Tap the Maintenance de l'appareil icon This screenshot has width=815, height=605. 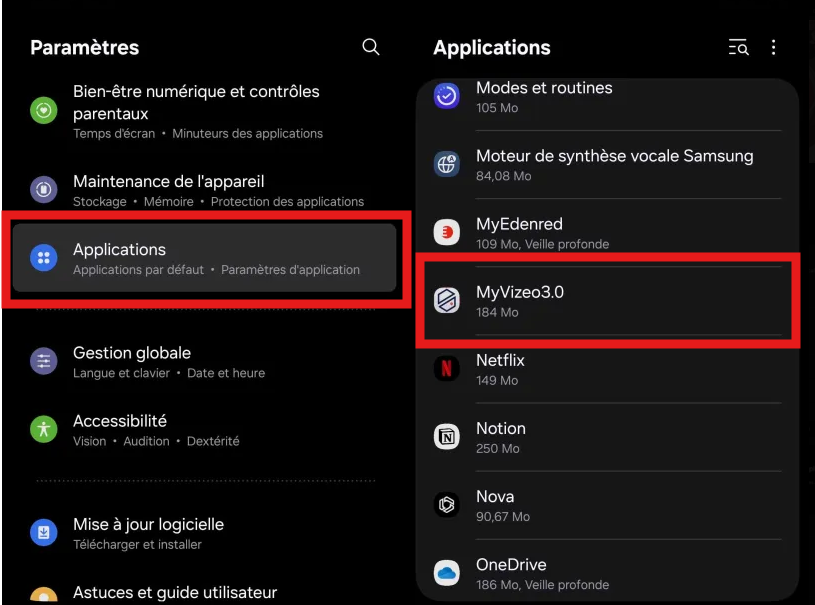click(44, 189)
